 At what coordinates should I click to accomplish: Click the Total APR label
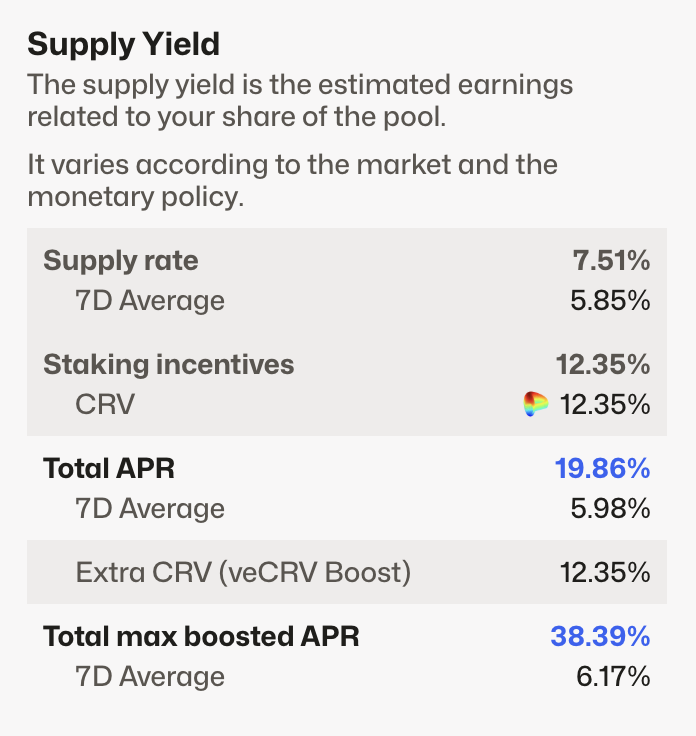(109, 468)
